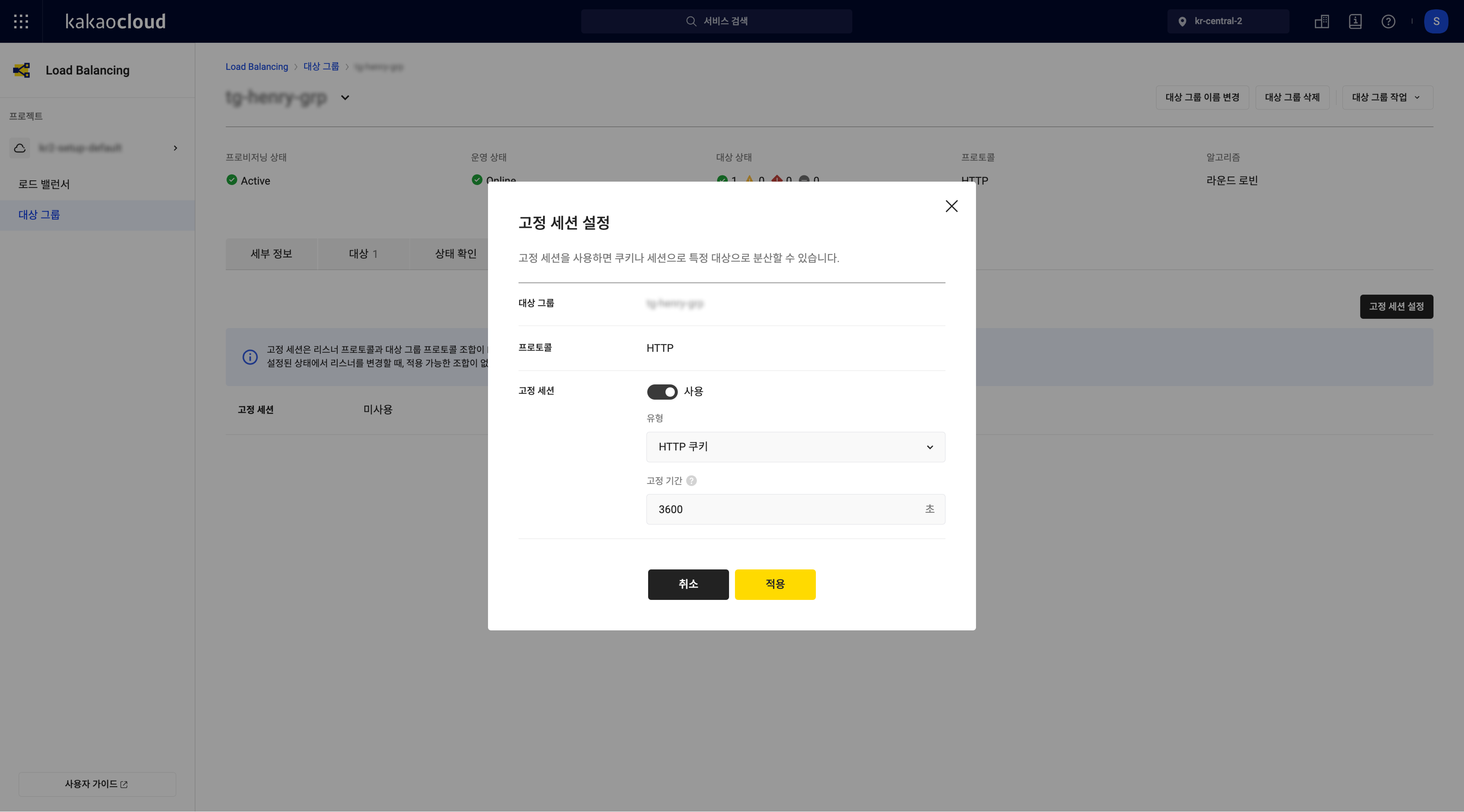1464x812 pixels.
Task: Expand the target group name chevron
Action: (345, 98)
